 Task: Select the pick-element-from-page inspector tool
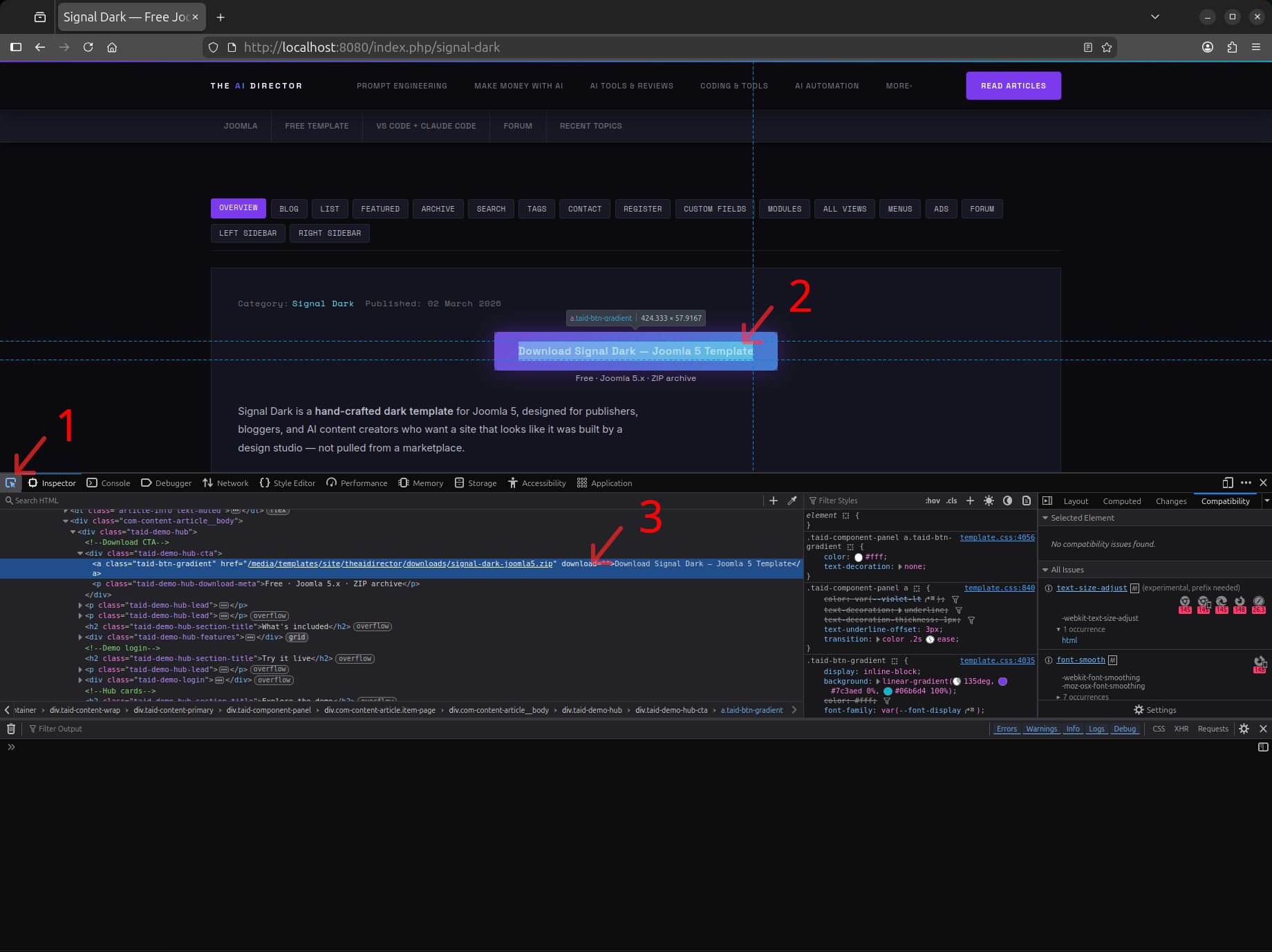11,482
